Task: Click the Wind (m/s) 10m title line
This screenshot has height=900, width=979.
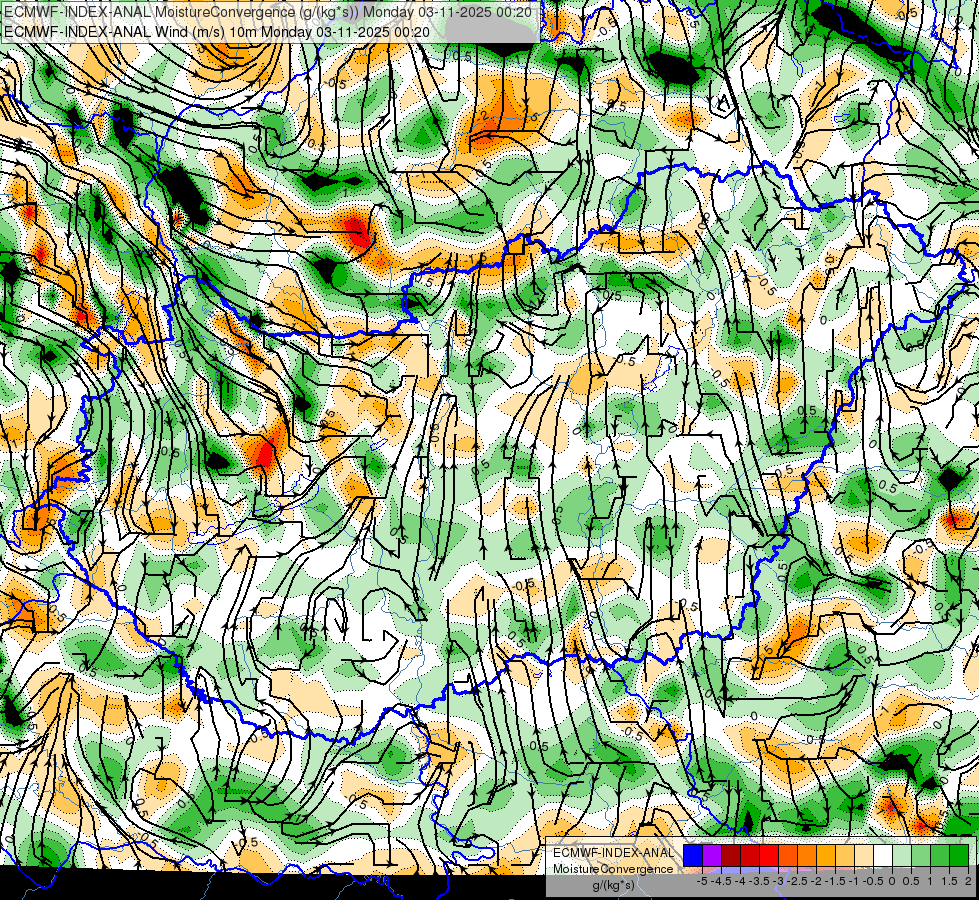Action: [x=217, y=32]
